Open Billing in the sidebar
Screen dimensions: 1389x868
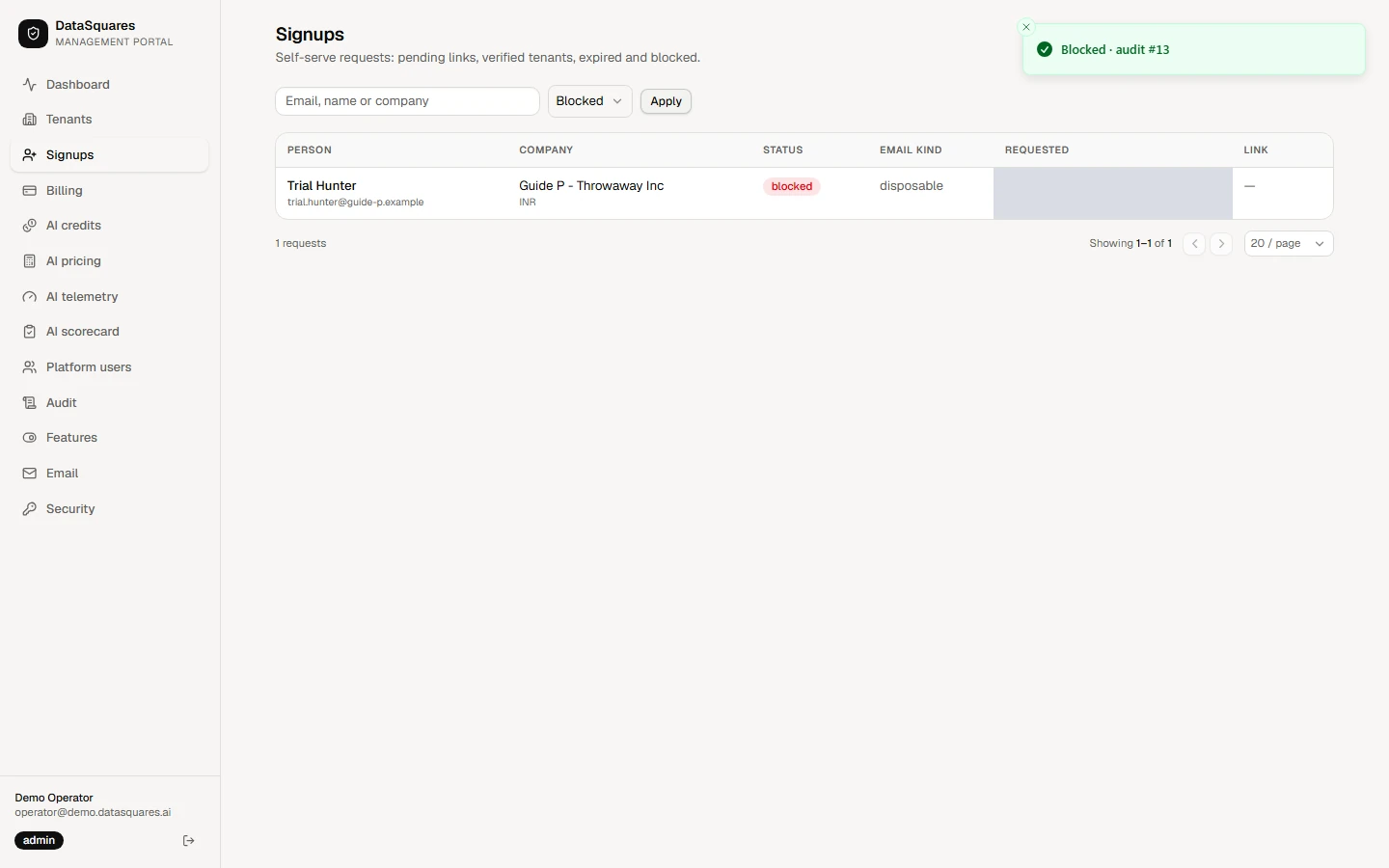pyautogui.click(x=110, y=191)
